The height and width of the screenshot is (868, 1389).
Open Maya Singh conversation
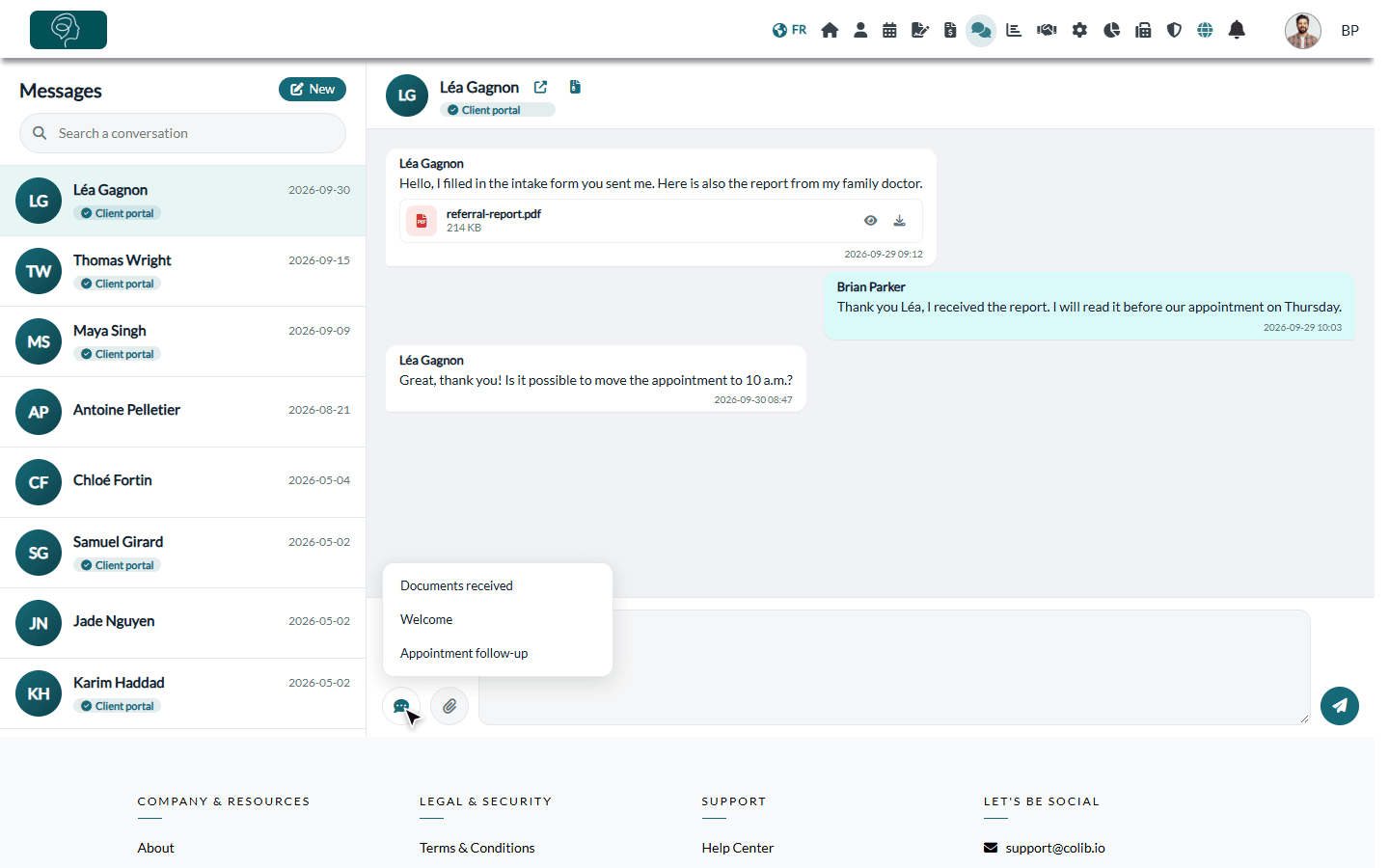(x=182, y=341)
